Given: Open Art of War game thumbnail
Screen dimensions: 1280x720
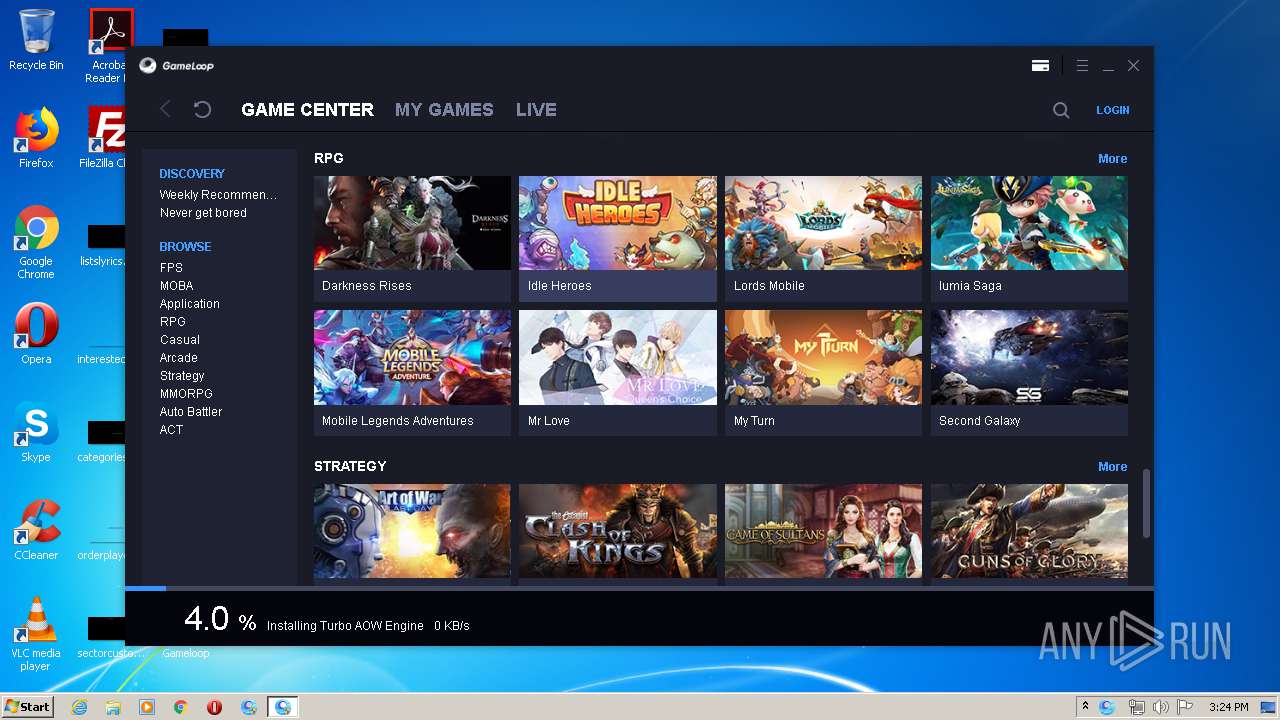Looking at the screenshot, I should click(x=412, y=532).
